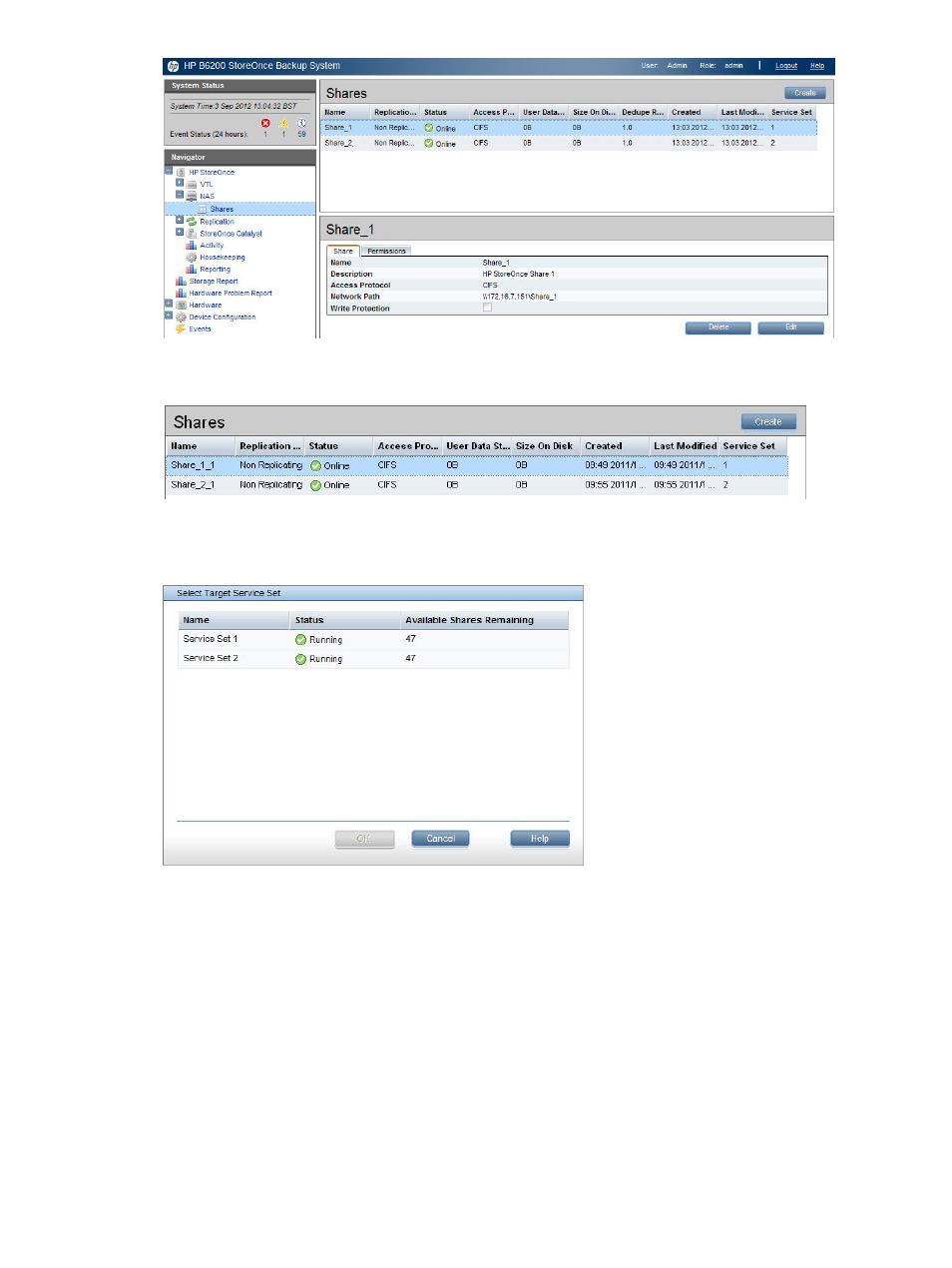Click Create in the second Shares table
The width and height of the screenshot is (952, 1268).
[768, 422]
